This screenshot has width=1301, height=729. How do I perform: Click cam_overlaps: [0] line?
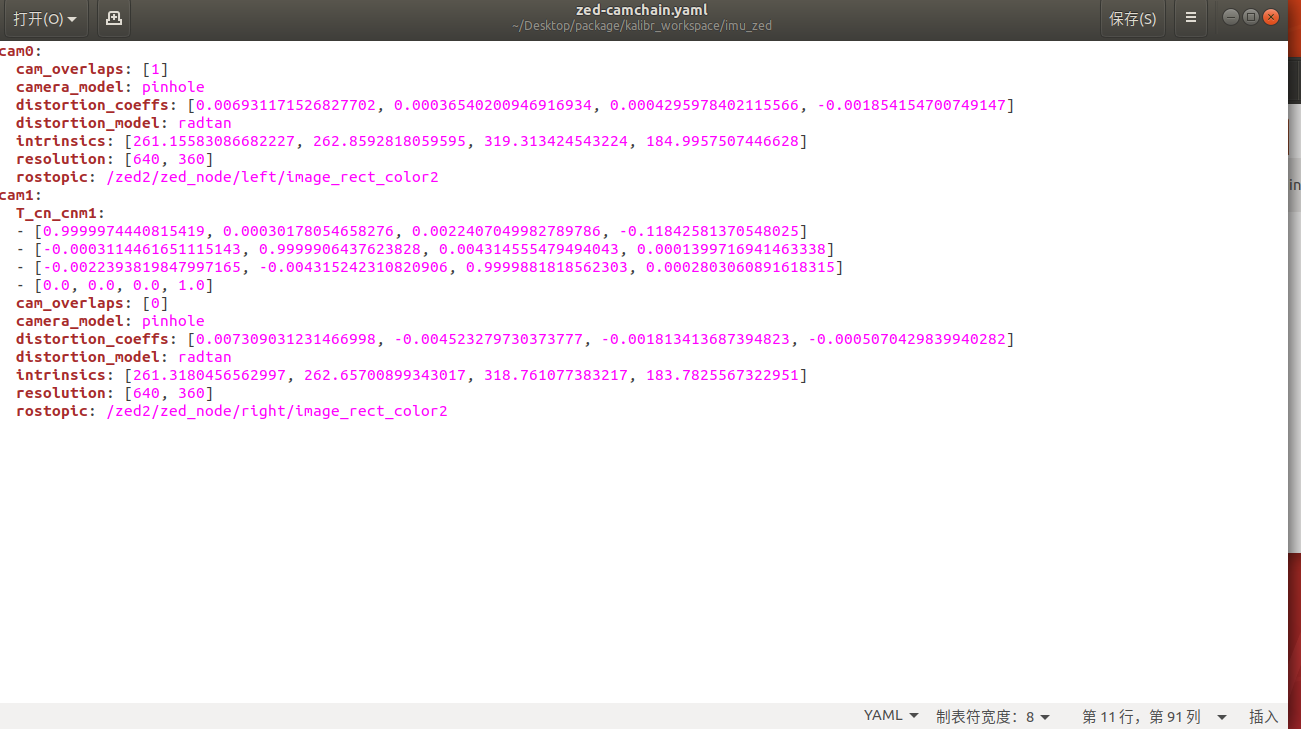pos(93,303)
